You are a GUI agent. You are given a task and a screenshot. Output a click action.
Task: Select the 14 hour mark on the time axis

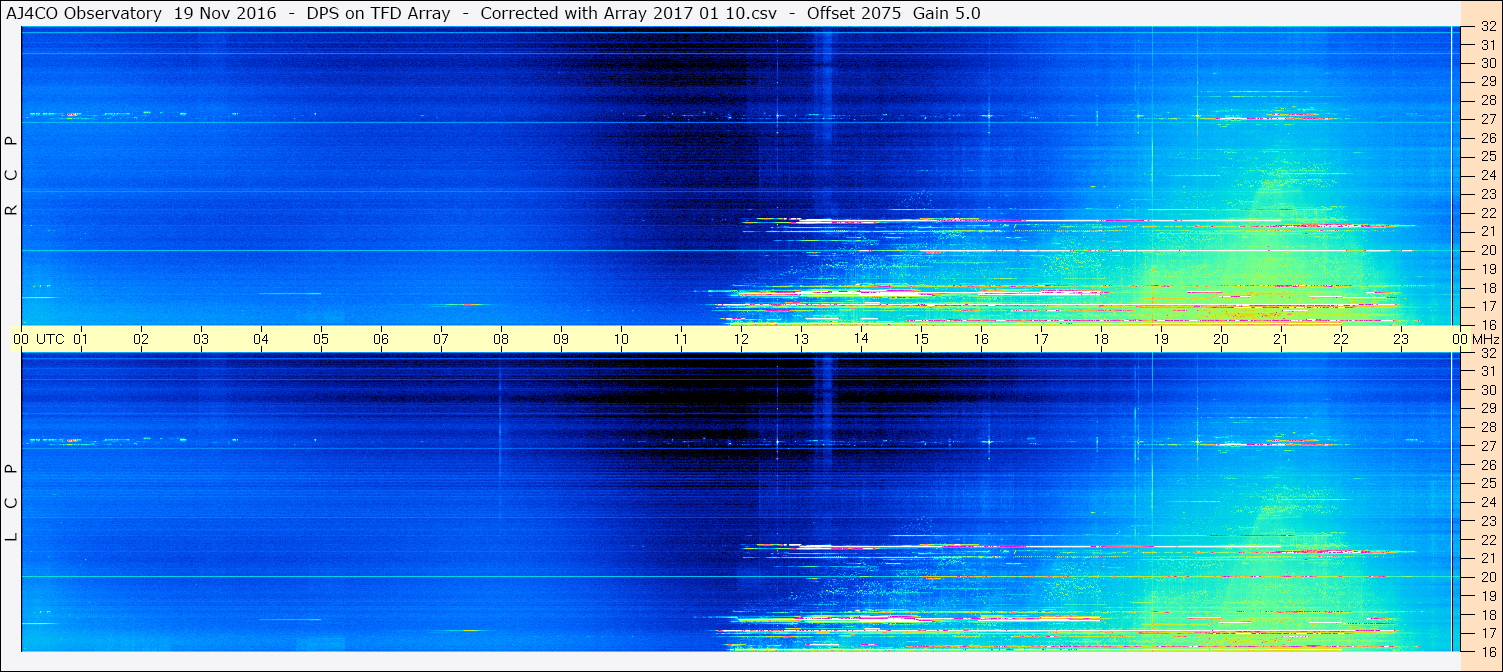tap(861, 339)
